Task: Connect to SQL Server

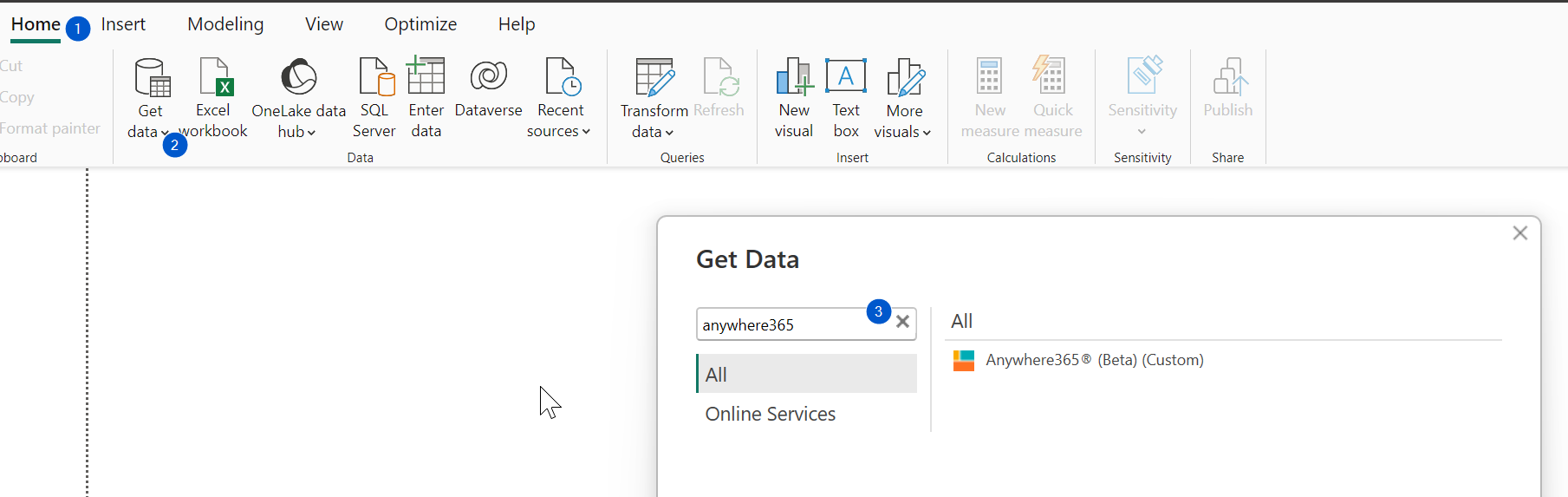Action: tap(374, 98)
